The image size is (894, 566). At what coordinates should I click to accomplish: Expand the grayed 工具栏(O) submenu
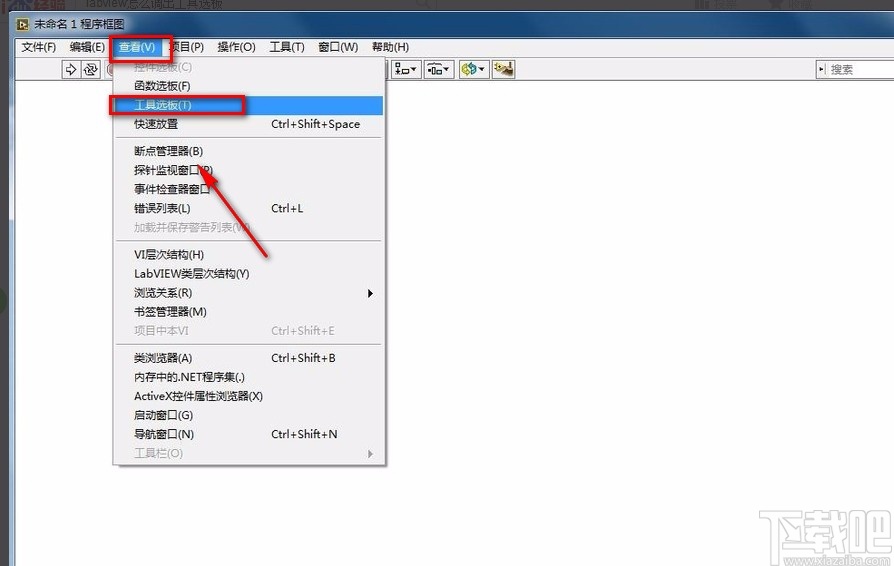(249, 454)
